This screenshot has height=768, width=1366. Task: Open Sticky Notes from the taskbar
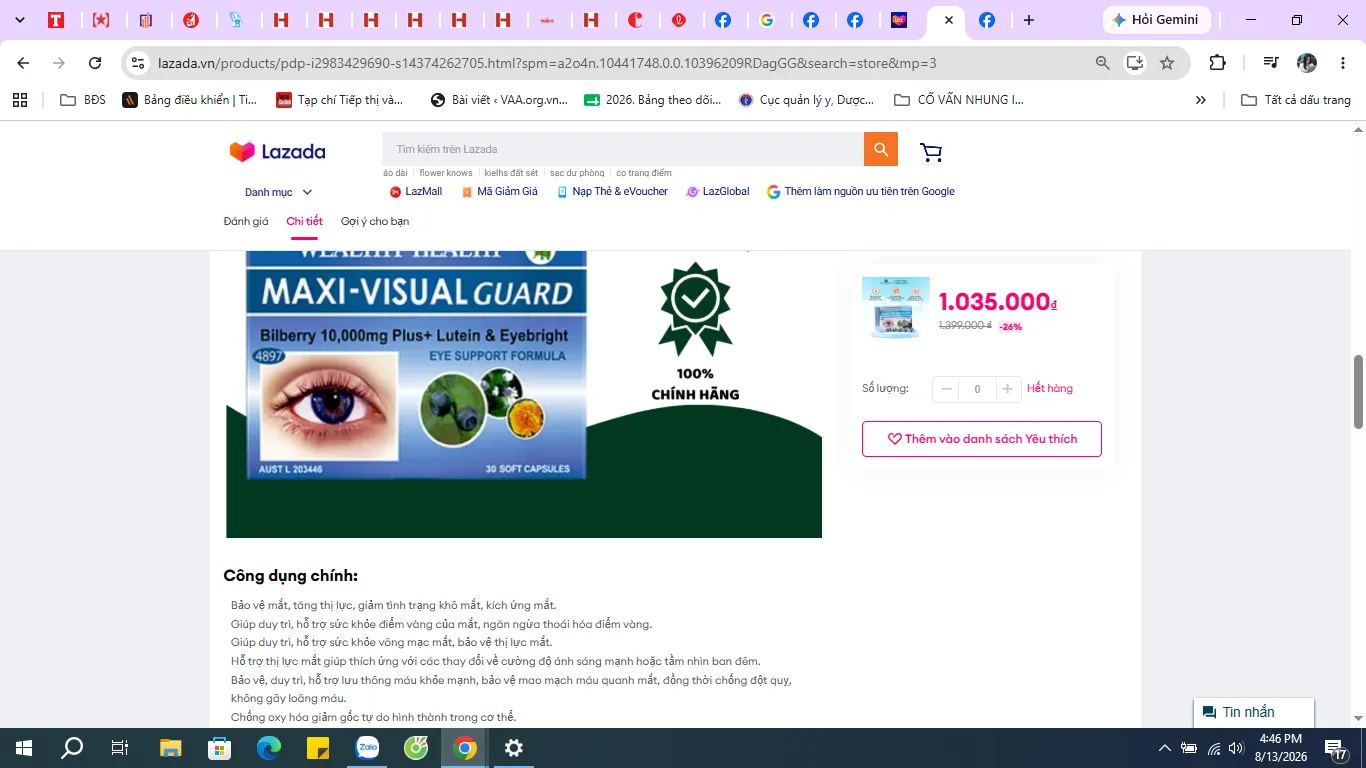click(318, 748)
